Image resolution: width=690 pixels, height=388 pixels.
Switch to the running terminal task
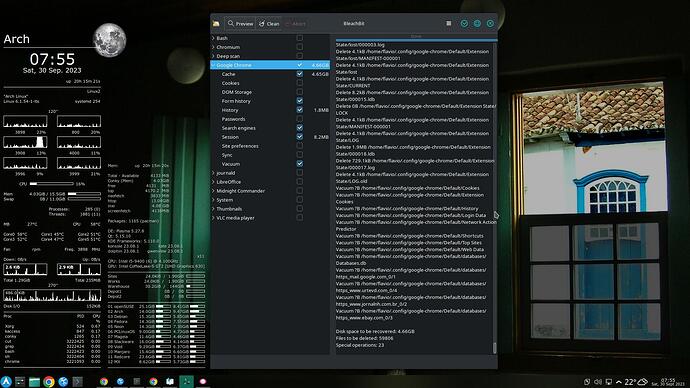click(x=137, y=381)
